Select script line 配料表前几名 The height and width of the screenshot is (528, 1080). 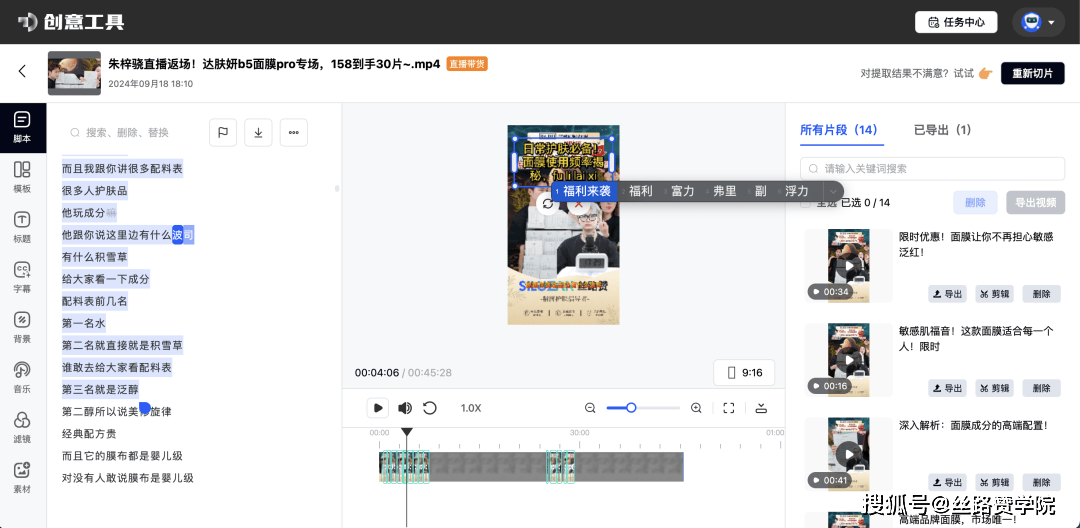click(94, 301)
